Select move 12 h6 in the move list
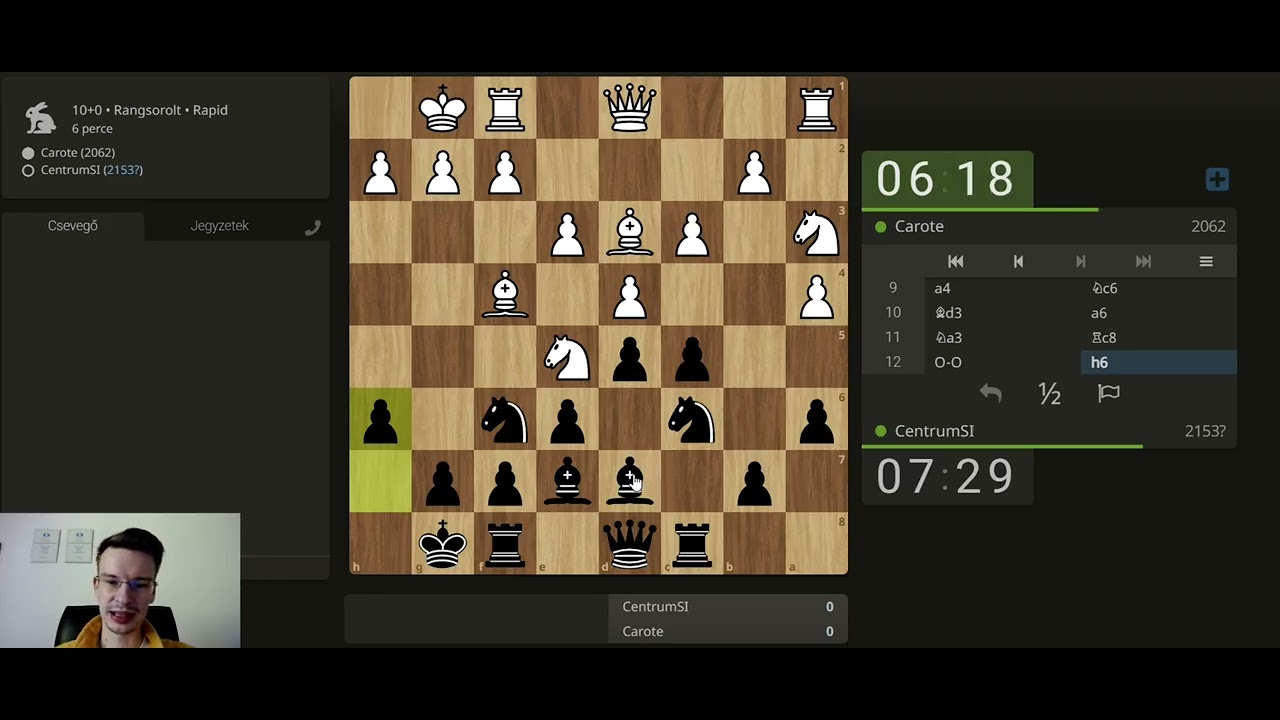This screenshot has height=720, width=1280. (x=1158, y=362)
